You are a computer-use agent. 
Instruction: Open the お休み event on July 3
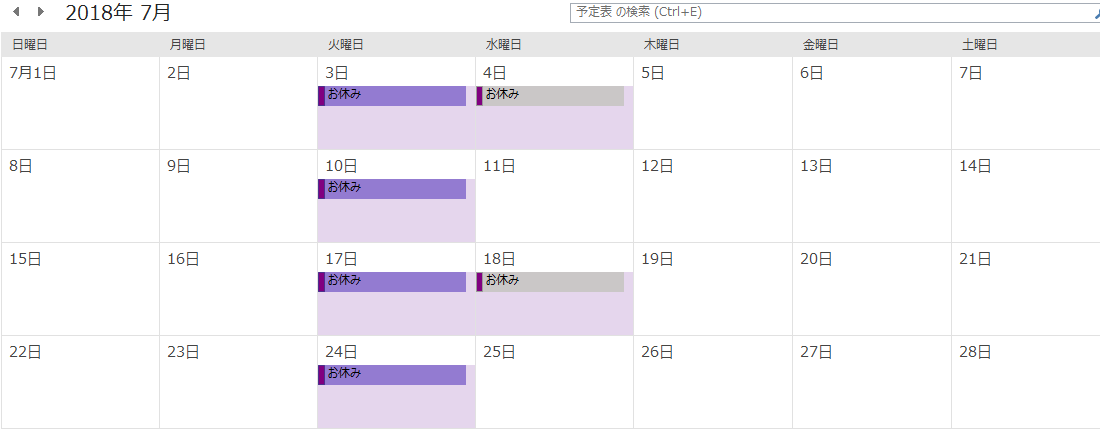click(392, 96)
